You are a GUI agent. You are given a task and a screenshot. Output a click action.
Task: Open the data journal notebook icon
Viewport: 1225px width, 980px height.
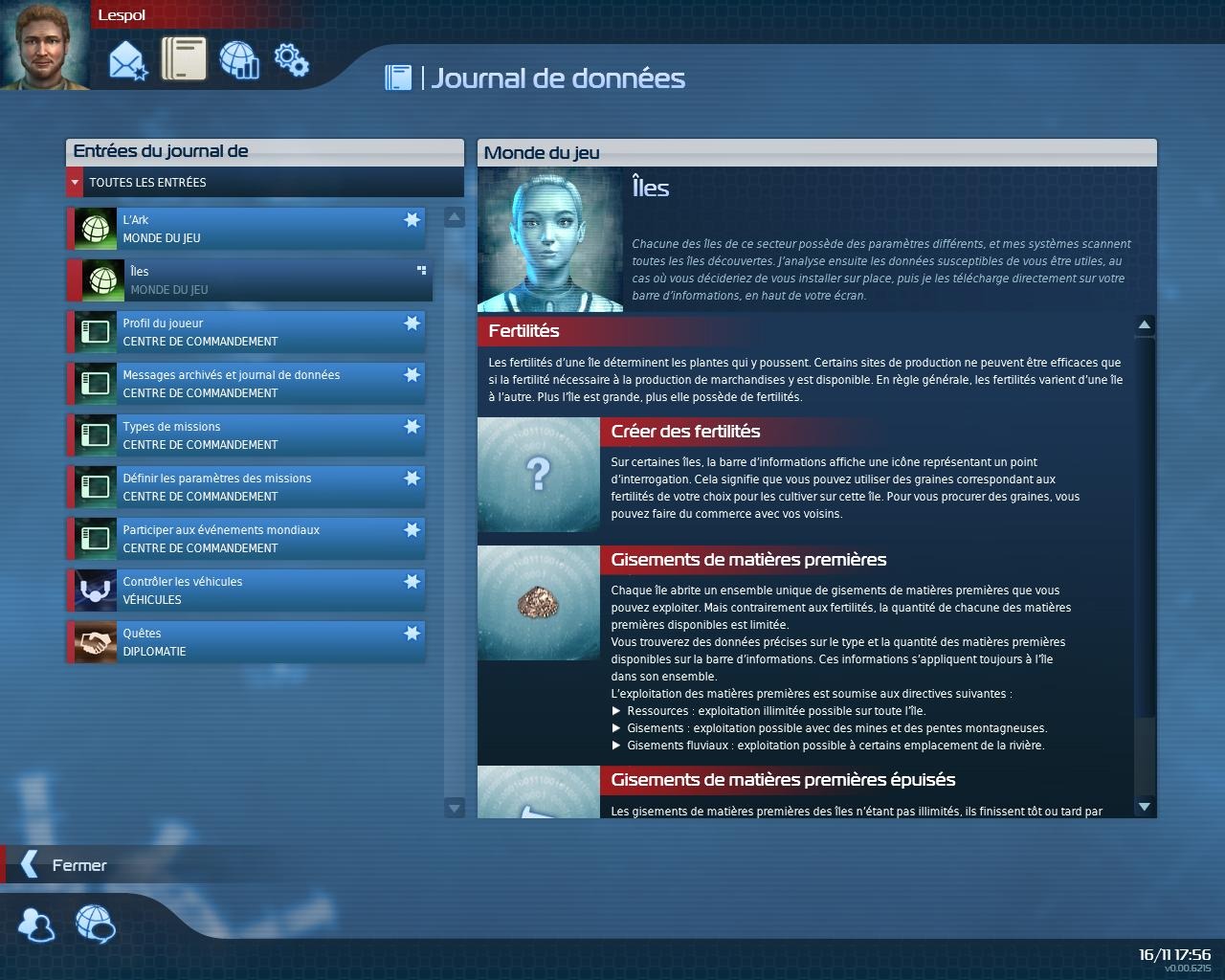pyautogui.click(x=183, y=59)
